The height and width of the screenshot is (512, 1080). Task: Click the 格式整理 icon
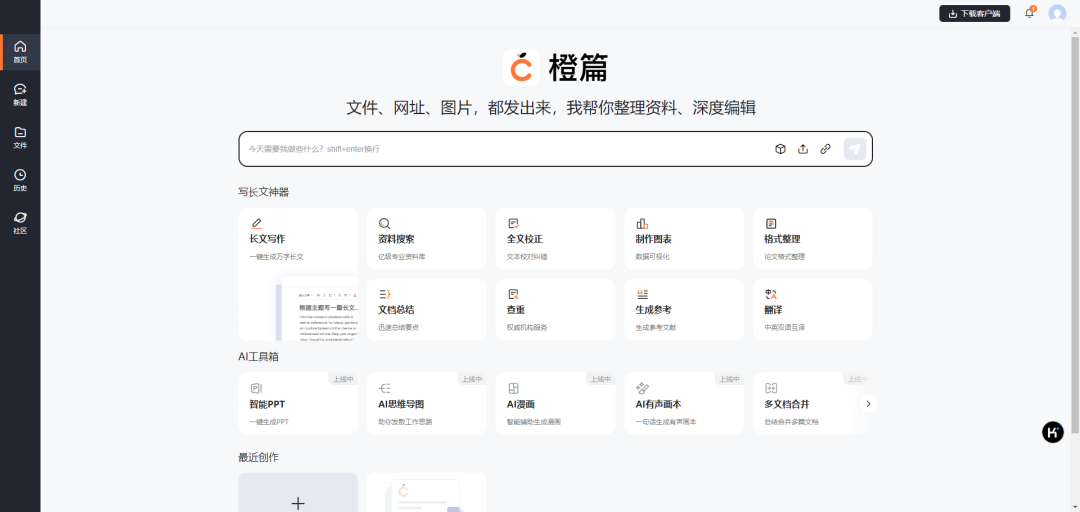click(771, 223)
